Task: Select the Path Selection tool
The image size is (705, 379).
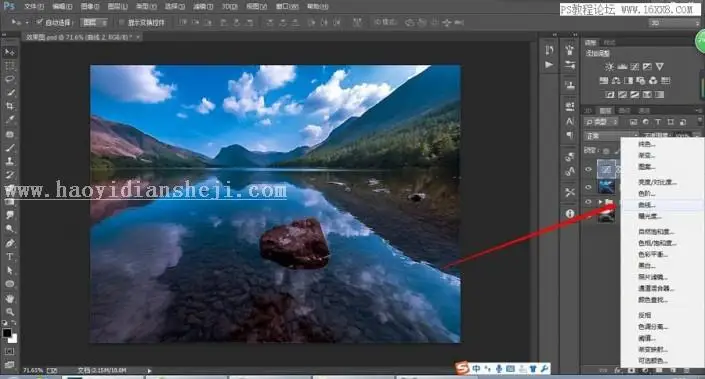Action: pos(9,270)
